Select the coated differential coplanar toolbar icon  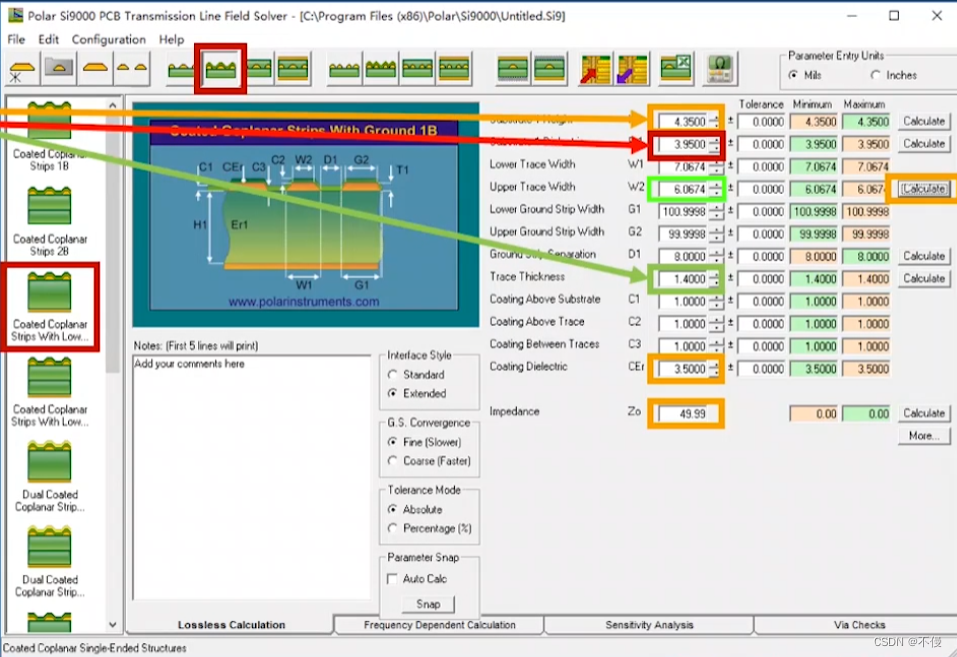381,68
